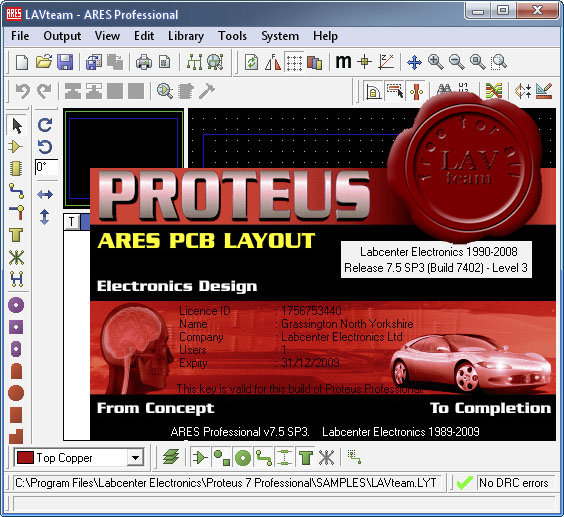The height and width of the screenshot is (517, 564).
Task: Open the File menu
Action: tap(20, 36)
